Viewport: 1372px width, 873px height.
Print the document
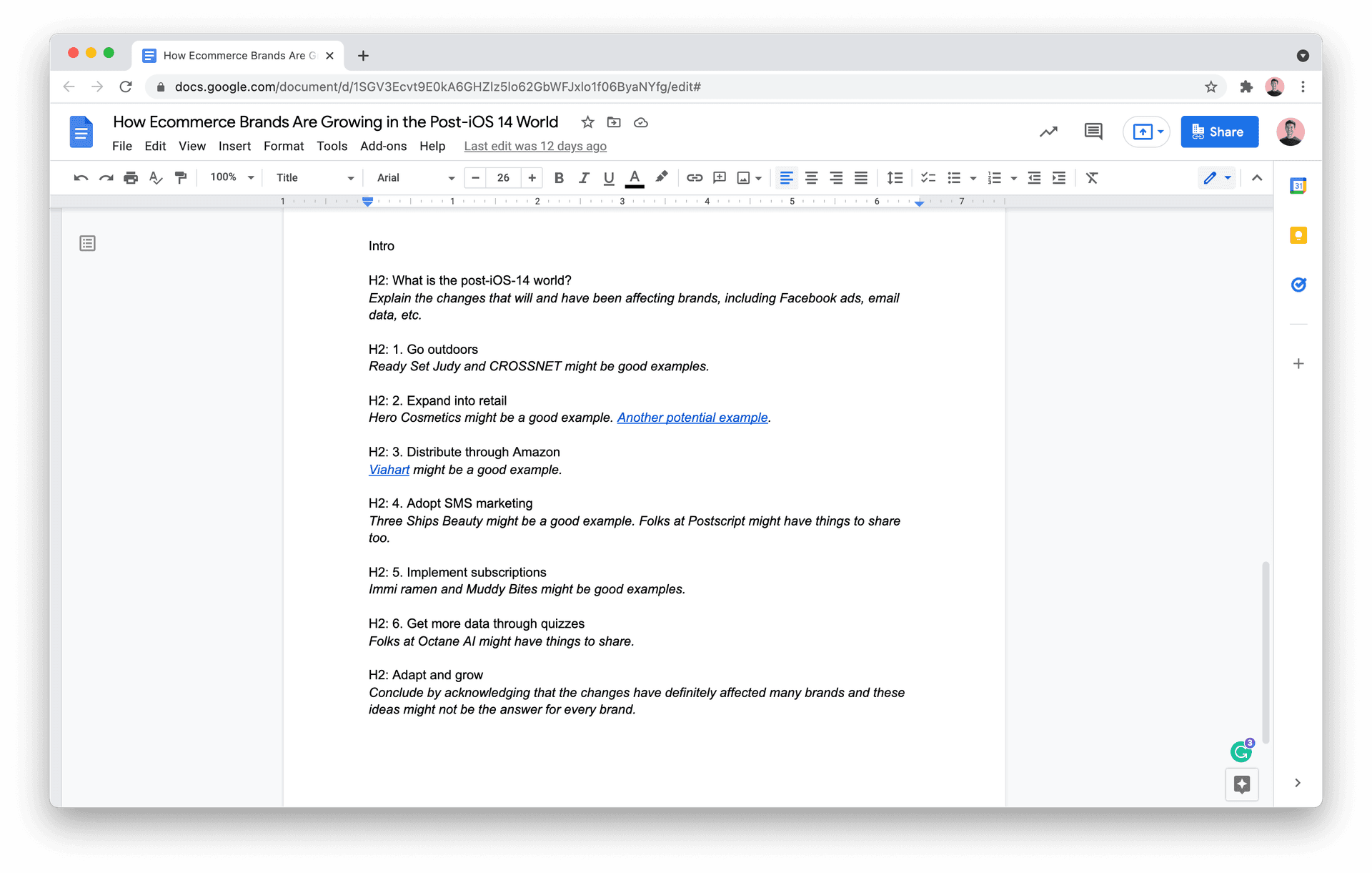(131, 178)
